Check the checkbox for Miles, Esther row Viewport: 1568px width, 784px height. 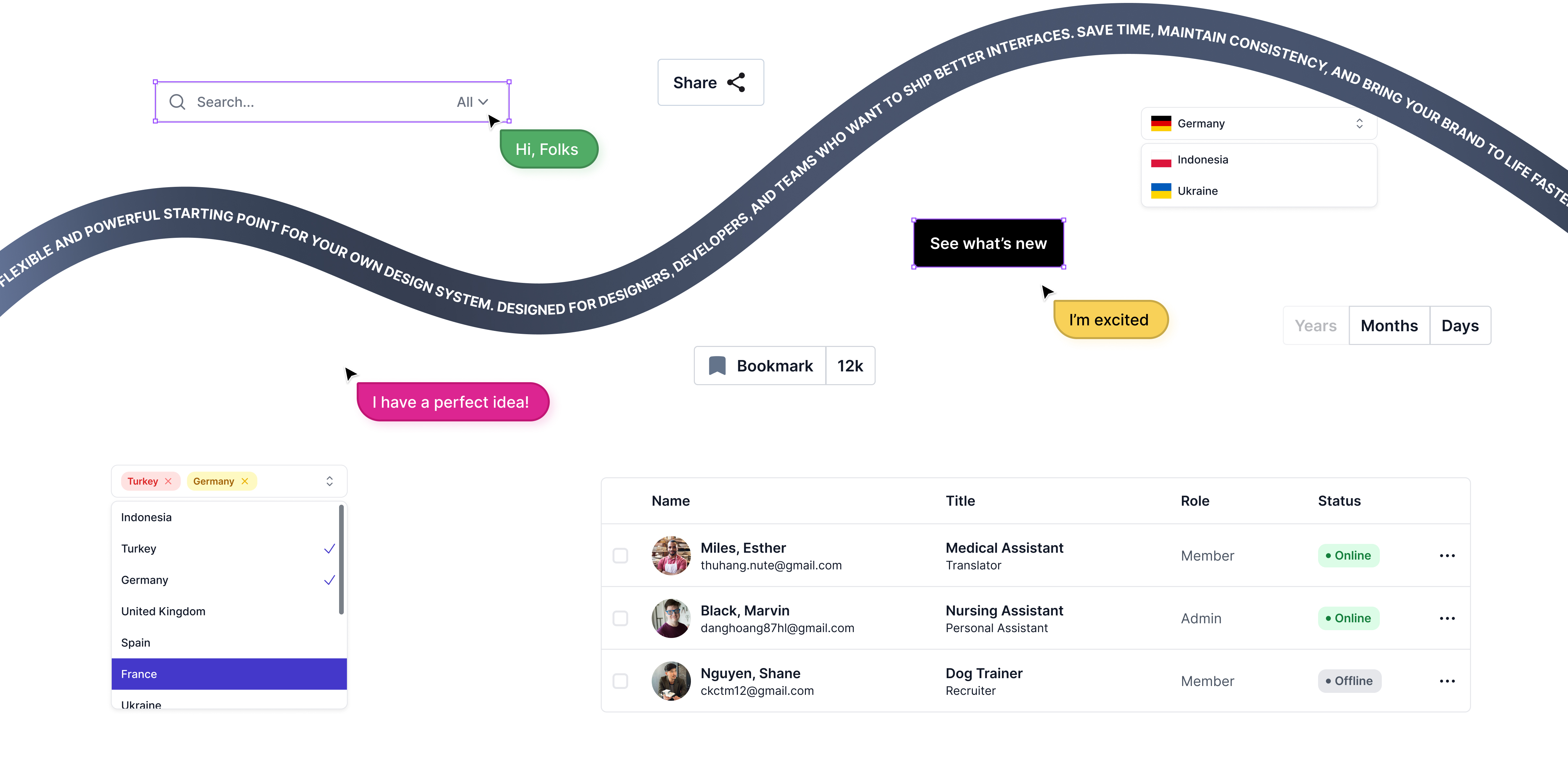point(620,556)
